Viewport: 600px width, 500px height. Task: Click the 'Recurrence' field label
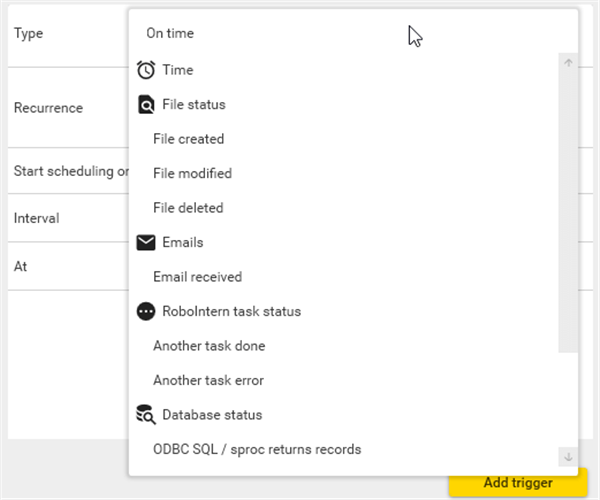(48, 107)
